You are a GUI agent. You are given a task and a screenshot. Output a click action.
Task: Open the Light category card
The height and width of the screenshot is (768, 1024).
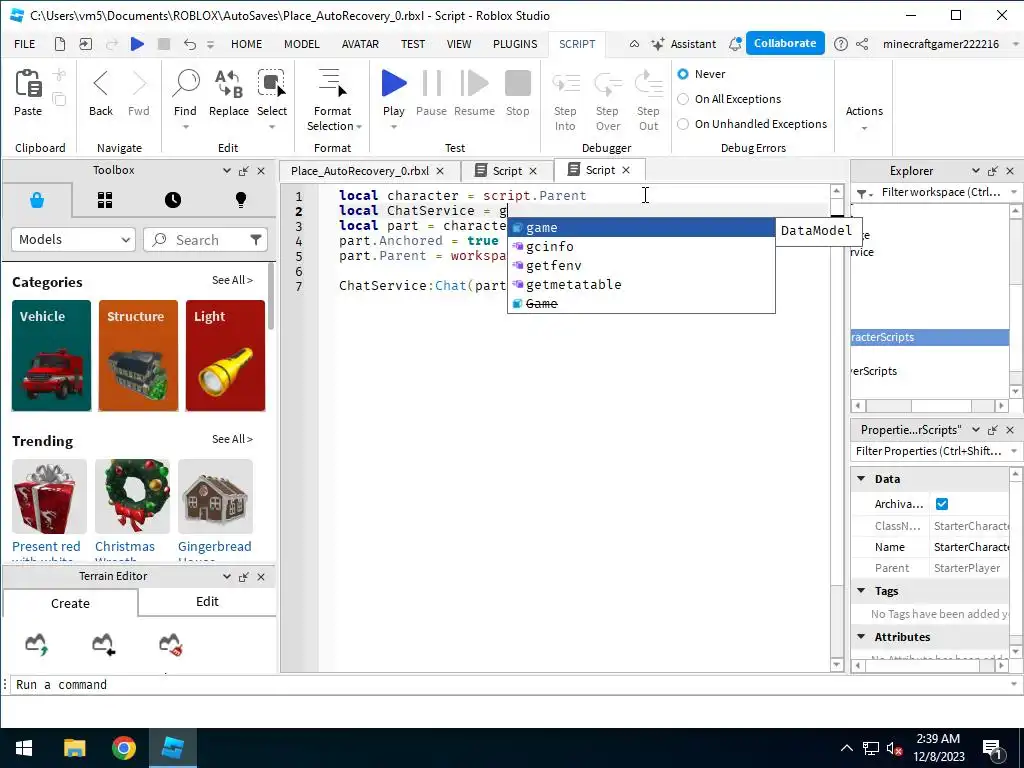coord(225,355)
